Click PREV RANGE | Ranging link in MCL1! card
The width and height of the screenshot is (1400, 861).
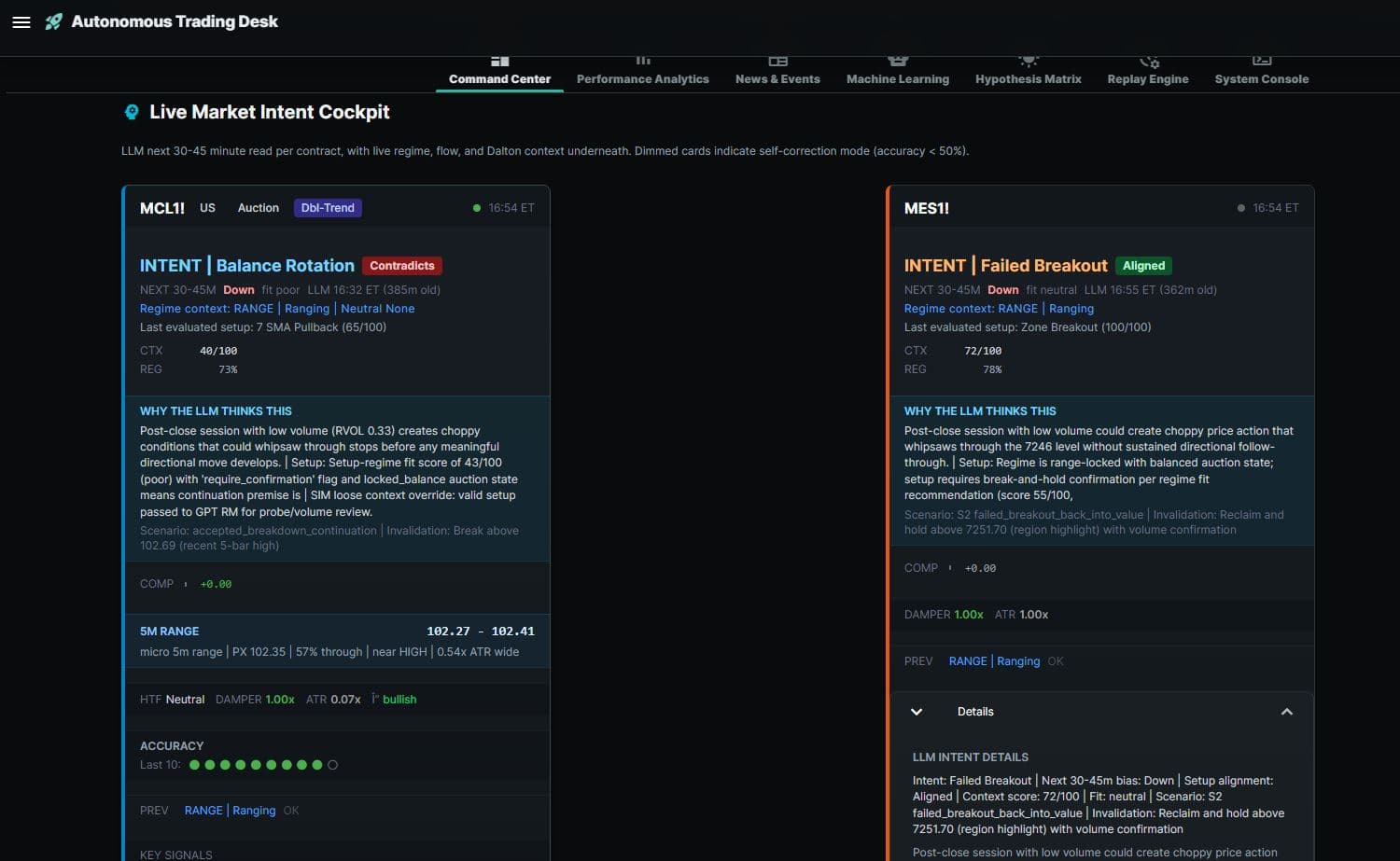[x=231, y=811]
